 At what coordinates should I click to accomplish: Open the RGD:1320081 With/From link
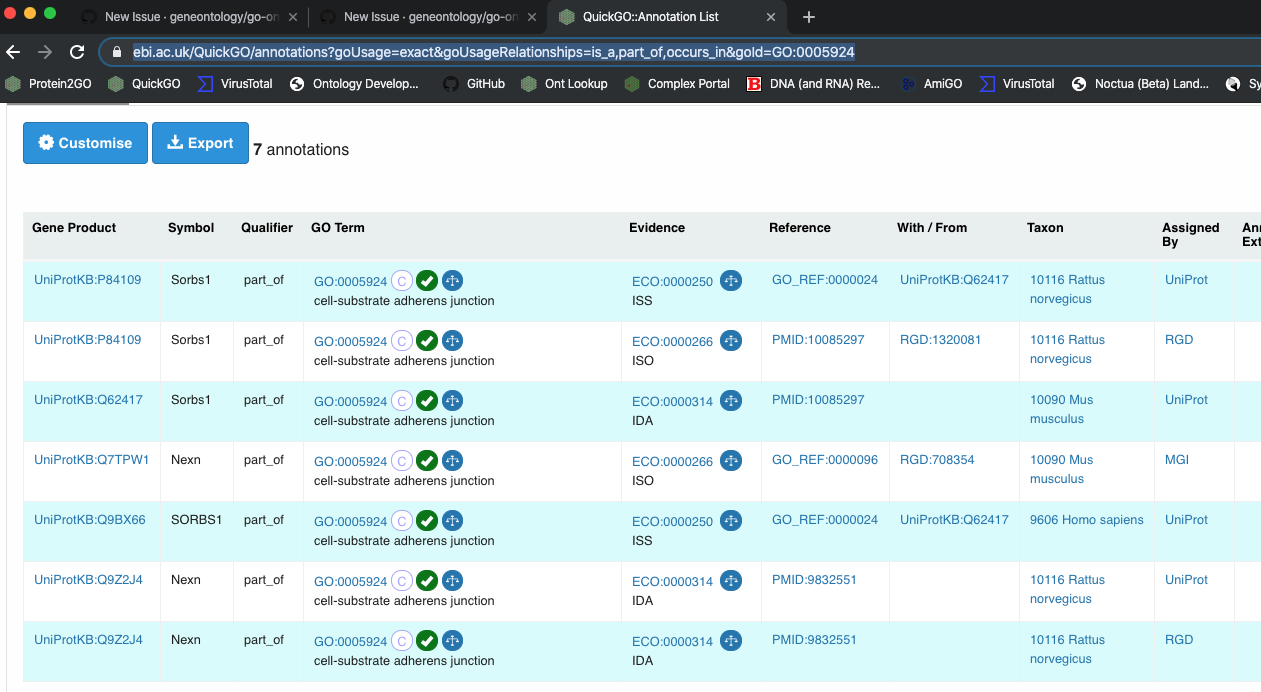point(940,340)
